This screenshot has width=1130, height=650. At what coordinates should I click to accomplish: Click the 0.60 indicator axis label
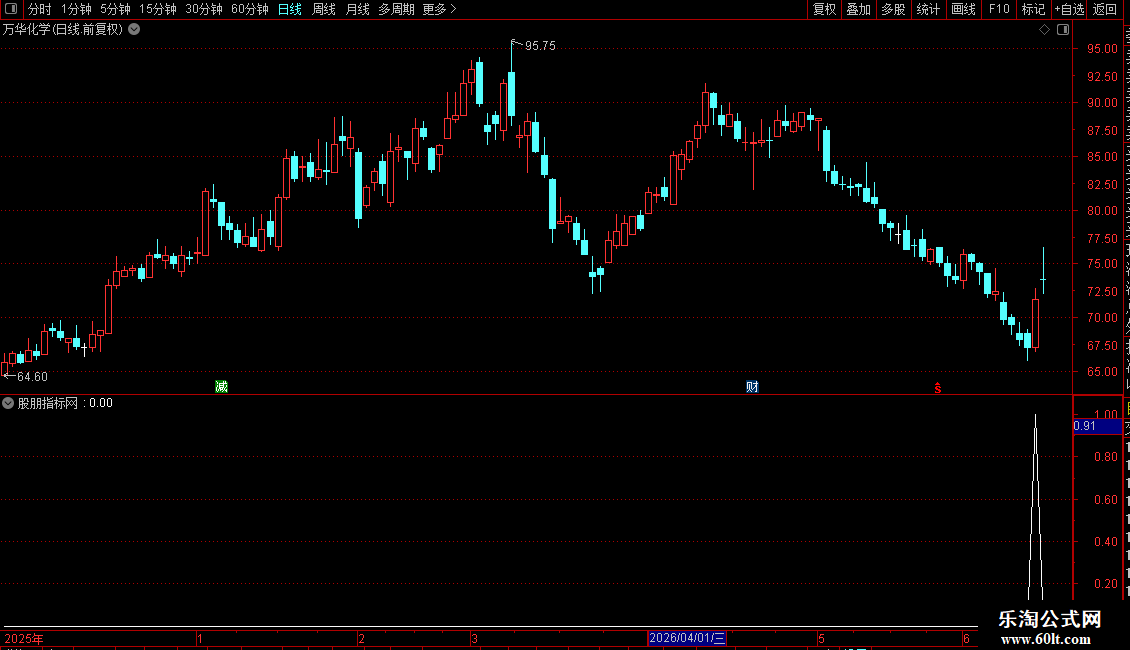[x=1105, y=499]
